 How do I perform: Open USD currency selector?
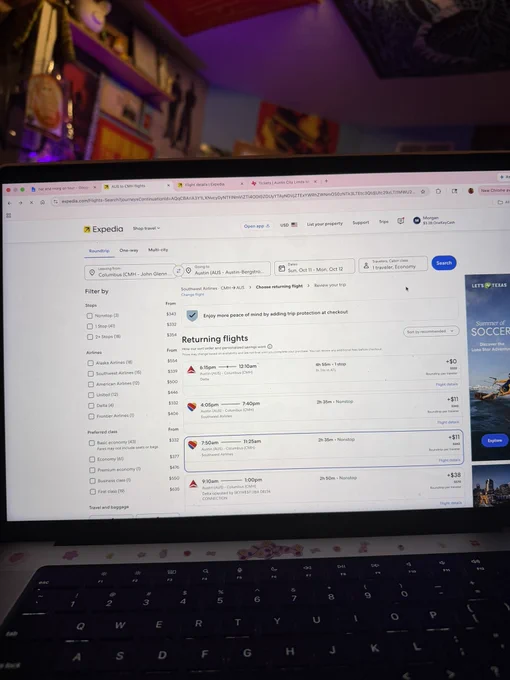[x=288, y=225]
